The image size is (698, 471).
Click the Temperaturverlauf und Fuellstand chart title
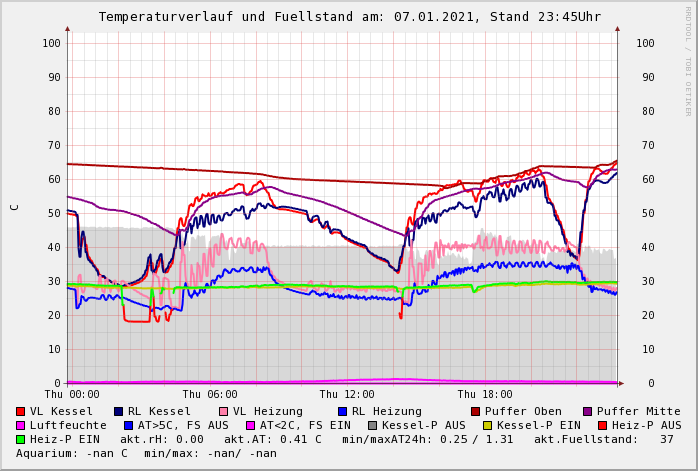coord(349,17)
